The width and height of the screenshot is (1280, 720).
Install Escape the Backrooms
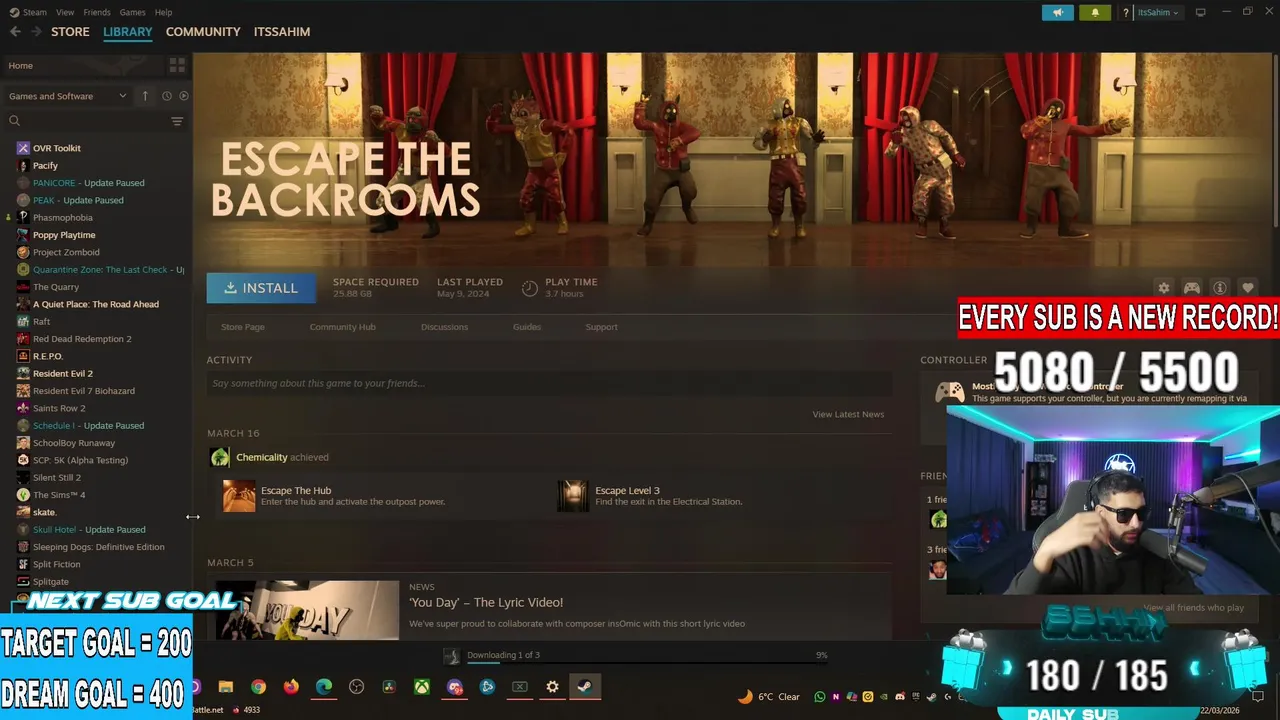click(261, 288)
